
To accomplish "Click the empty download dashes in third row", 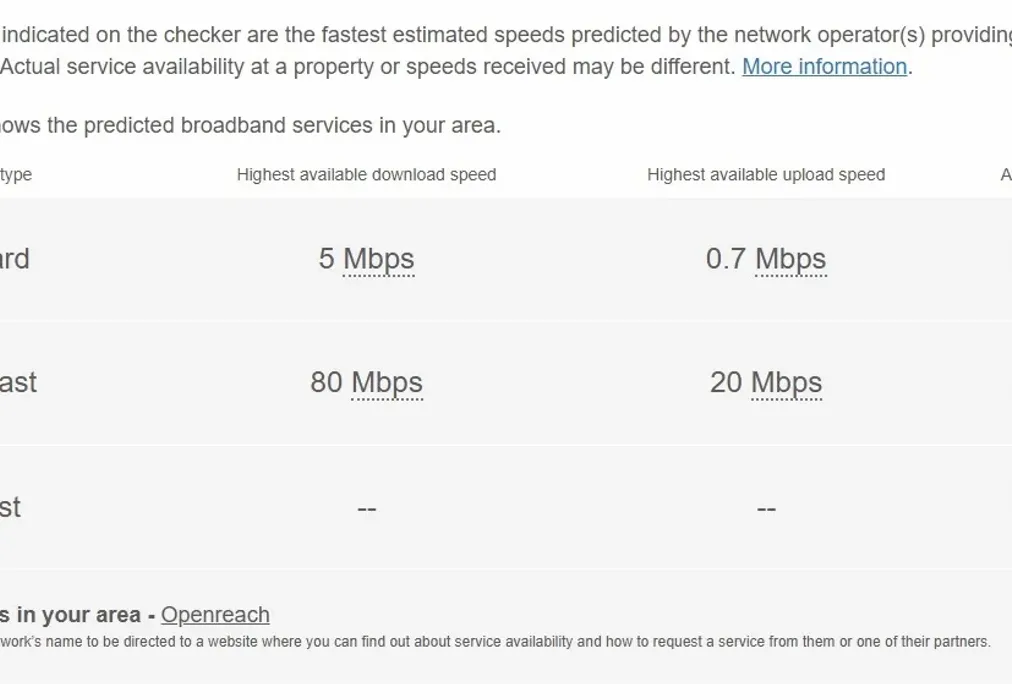I will 366,509.
